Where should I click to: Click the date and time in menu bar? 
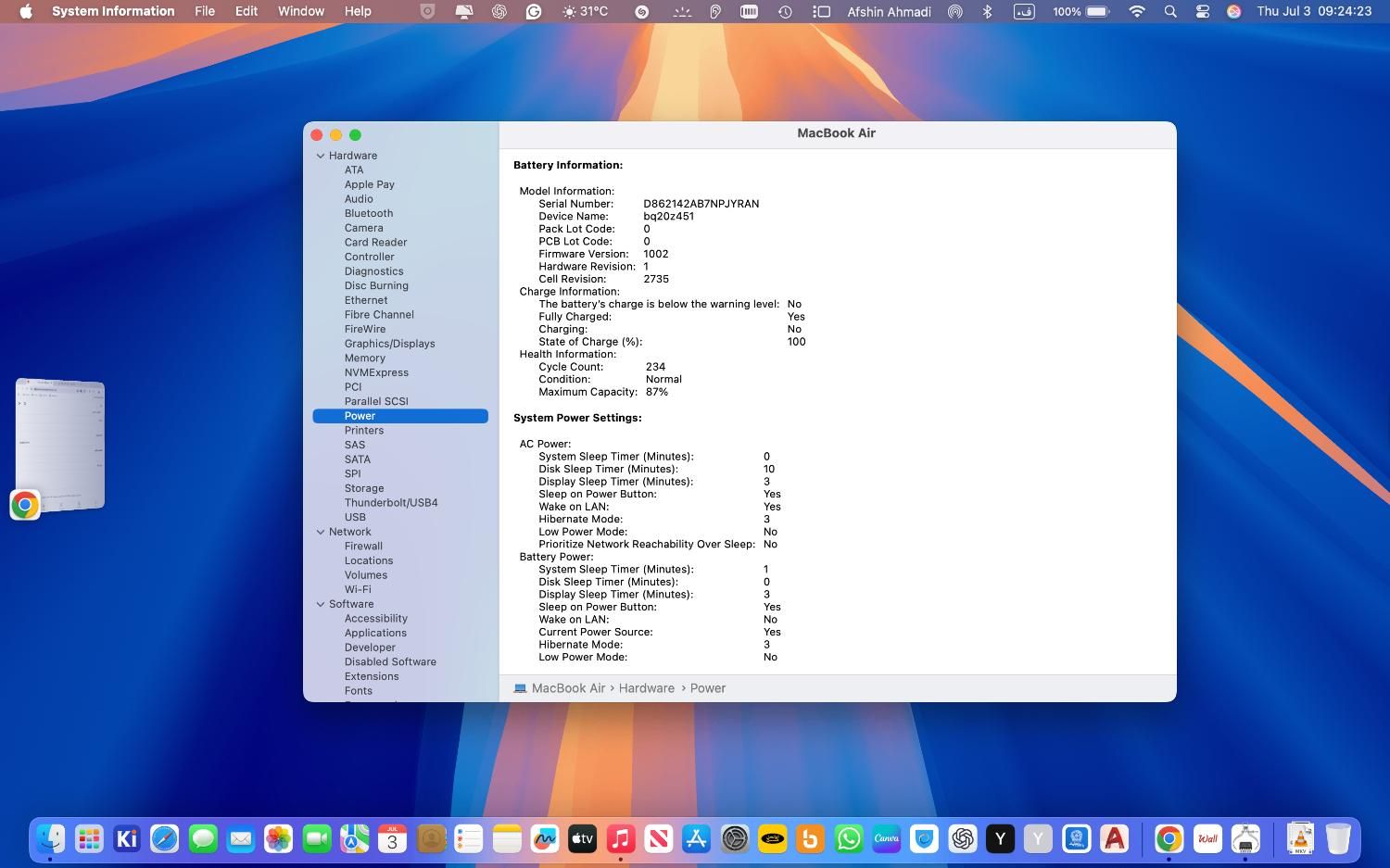pos(1314,11)
